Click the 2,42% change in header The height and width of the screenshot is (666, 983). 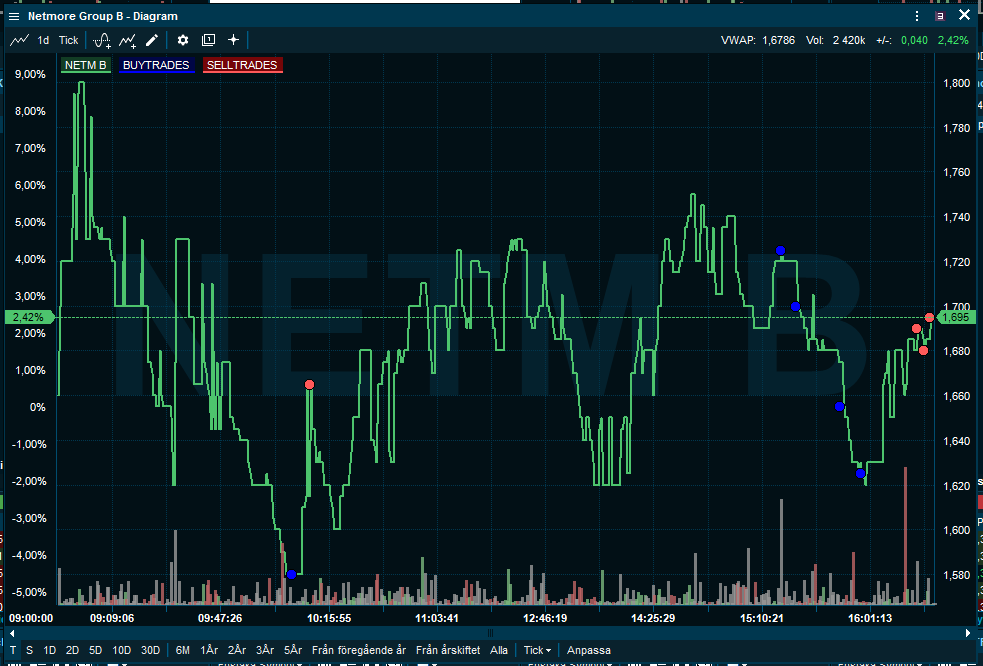coord(953,40)
